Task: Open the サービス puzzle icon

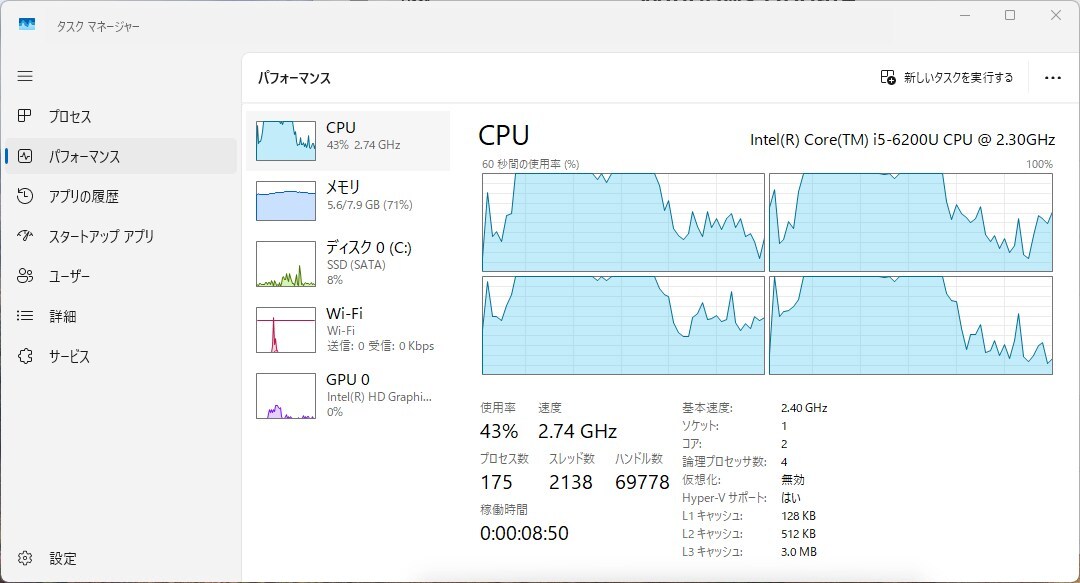Action: tap(25, 356)
